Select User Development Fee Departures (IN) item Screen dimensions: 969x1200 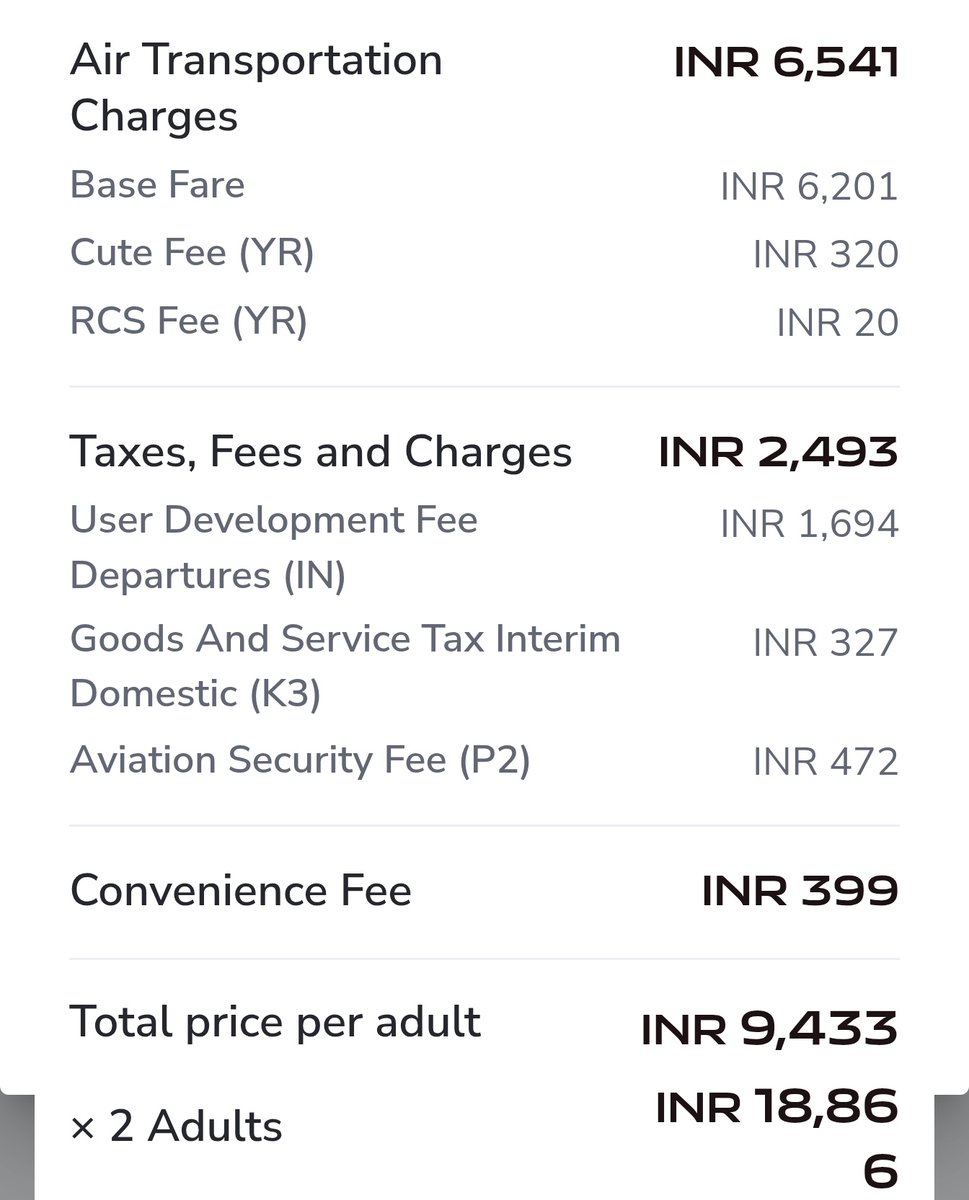click(x=274, y=548)
